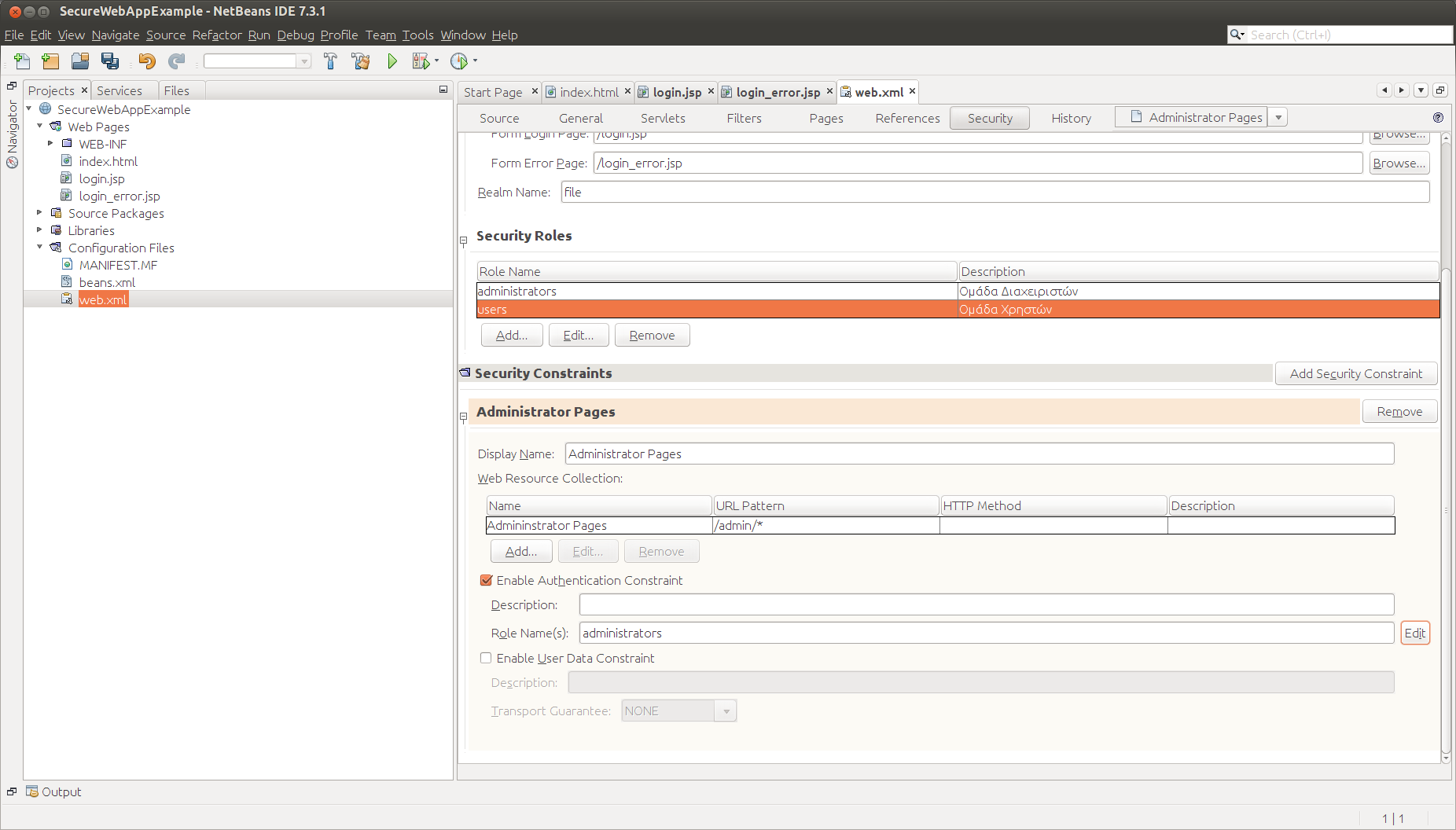Click the Search (Ctrl+I) field

pos(1348,35)
